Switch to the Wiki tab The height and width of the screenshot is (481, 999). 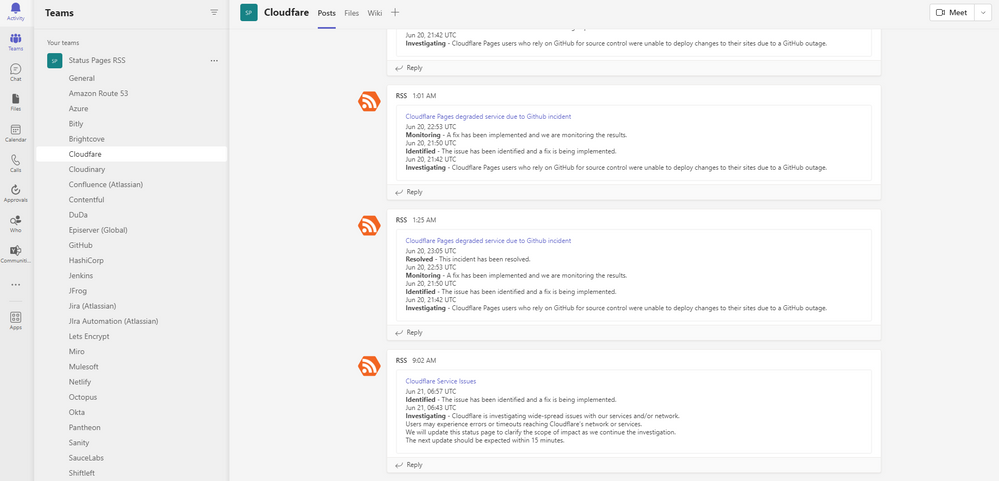375,13
